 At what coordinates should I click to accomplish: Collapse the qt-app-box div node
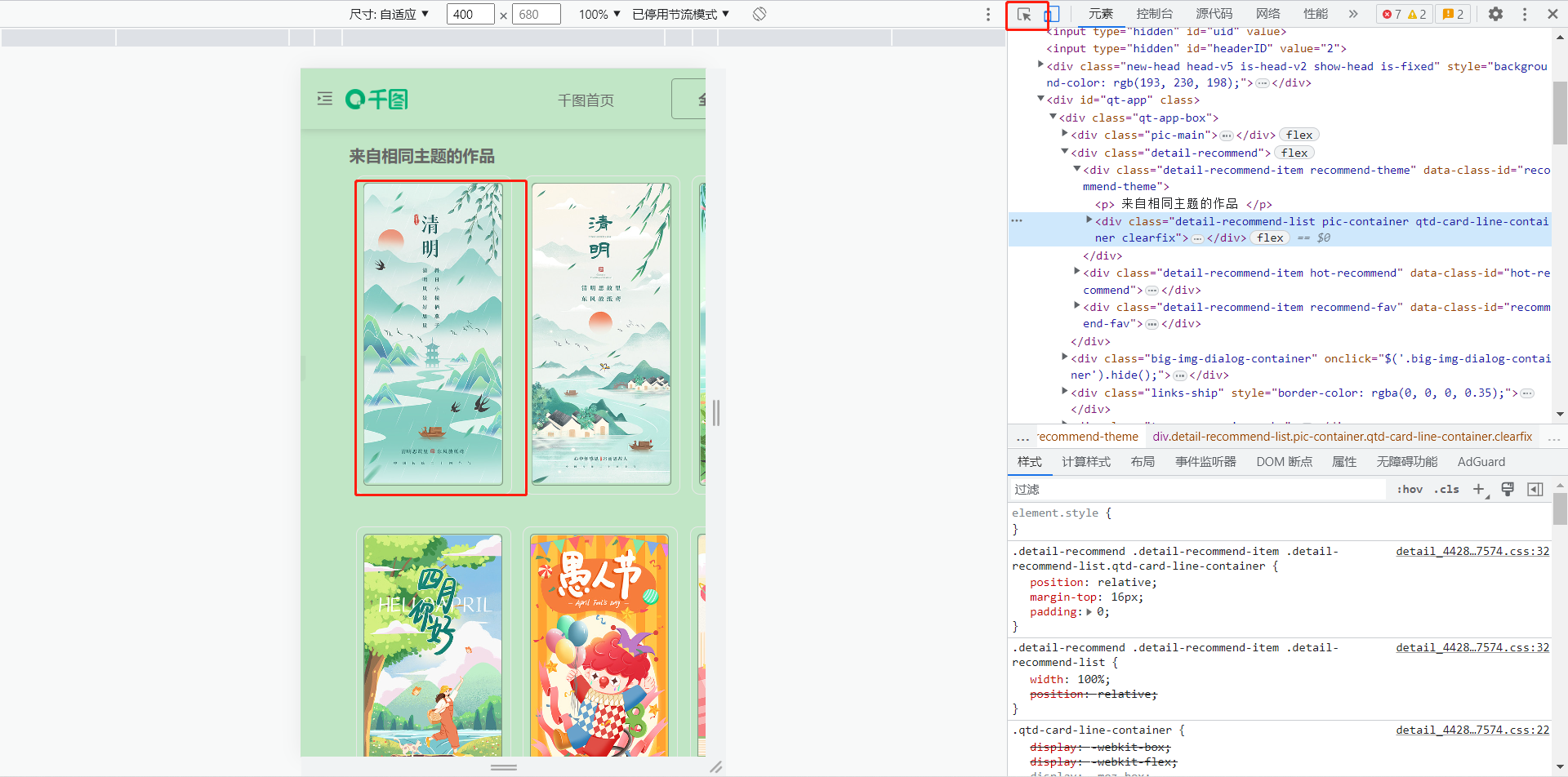pyautogui.click(x=1053, y=117)
